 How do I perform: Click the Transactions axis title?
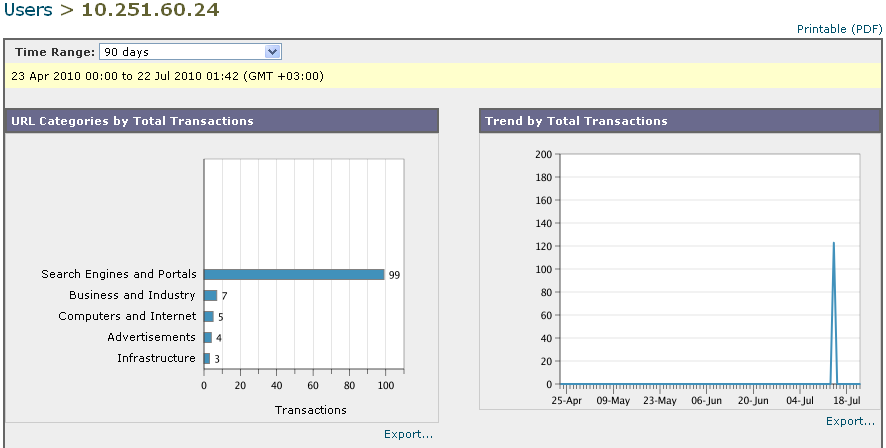point(310,410)
